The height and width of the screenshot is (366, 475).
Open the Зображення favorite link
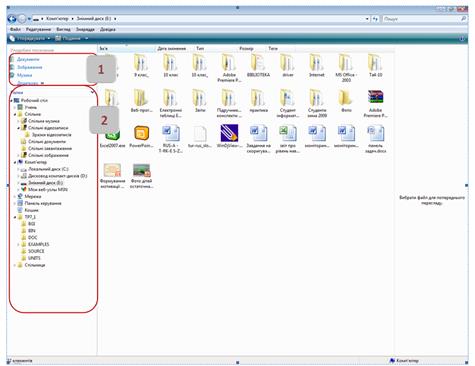pyautogui.click(x=30, y=67)
